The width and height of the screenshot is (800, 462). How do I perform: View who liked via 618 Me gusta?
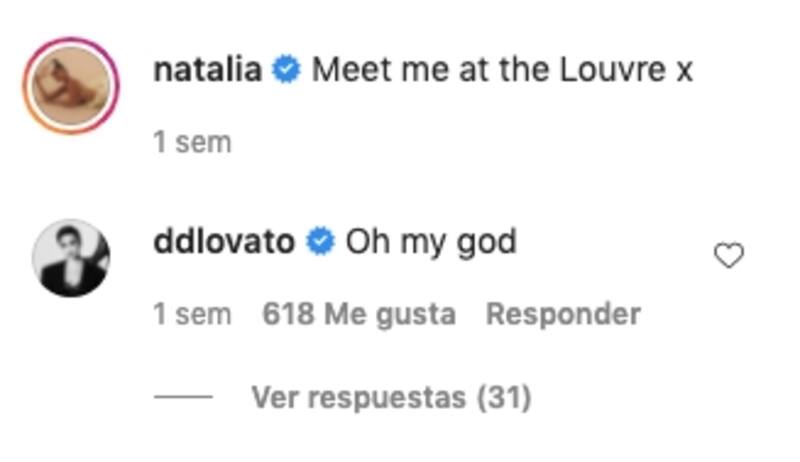[x=359, y=314]
